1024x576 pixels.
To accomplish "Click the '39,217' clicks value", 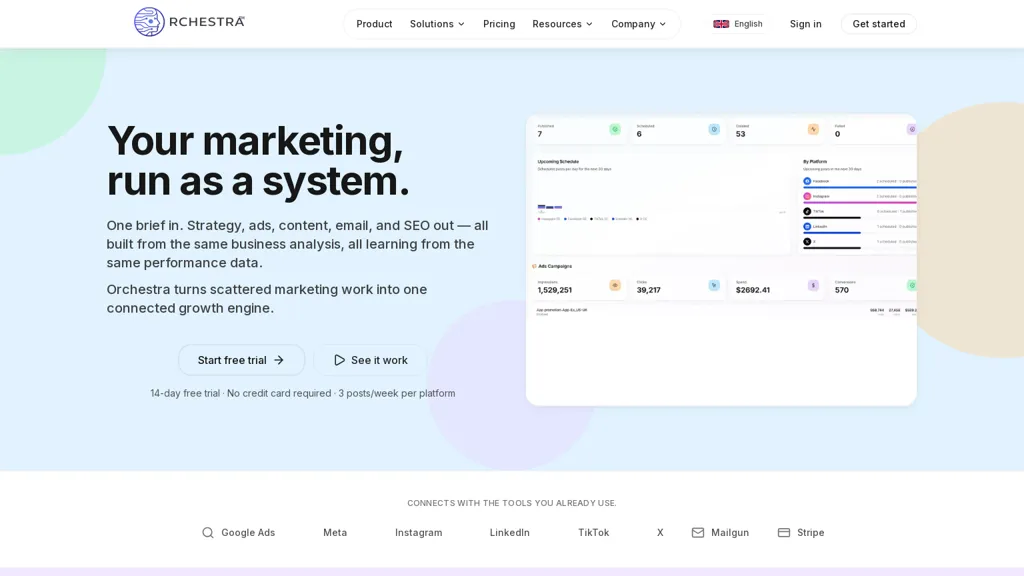I will point(648,290).
